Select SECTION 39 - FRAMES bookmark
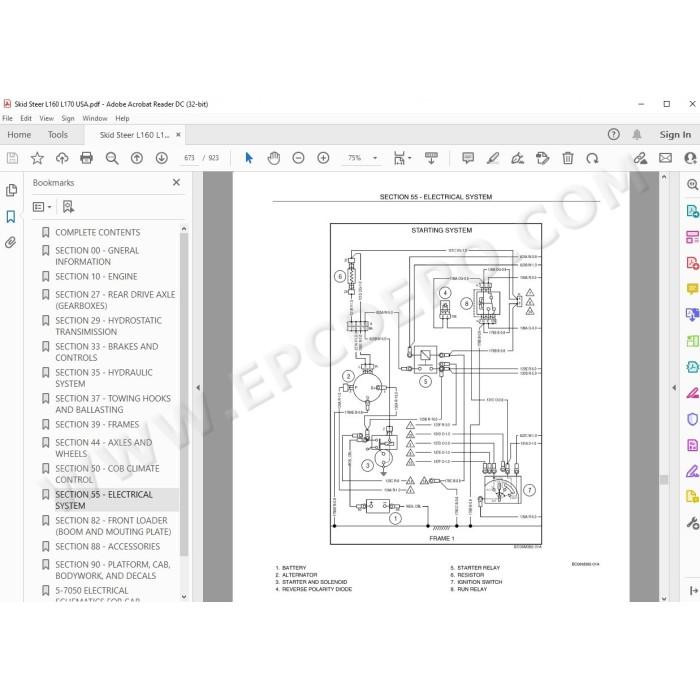700x700 pixels. [x=97, y=425]
